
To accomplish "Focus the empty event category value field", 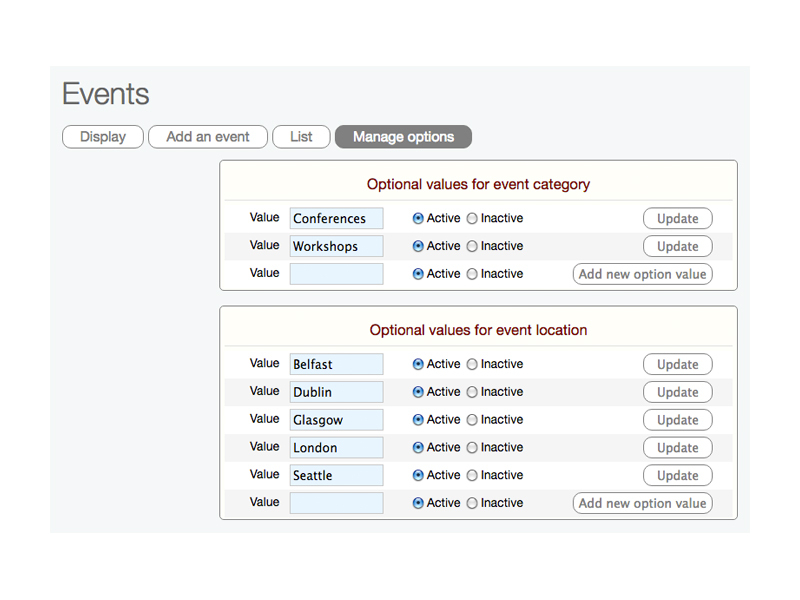I will click(336, 274).
